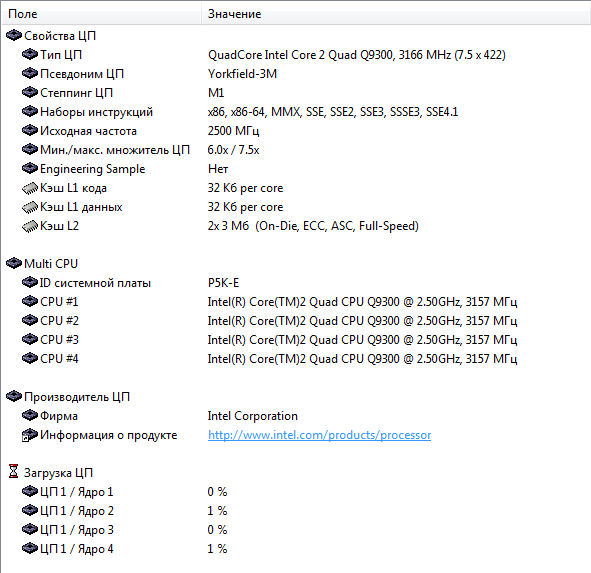Click the memory chip icon beside Кэш L2

pyautogui.click(x=30, y=226)
